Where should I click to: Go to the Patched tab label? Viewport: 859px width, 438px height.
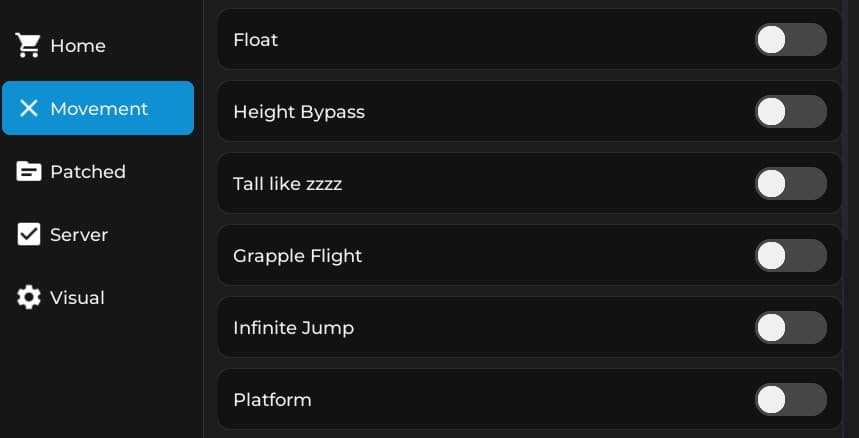coord(88,172)
